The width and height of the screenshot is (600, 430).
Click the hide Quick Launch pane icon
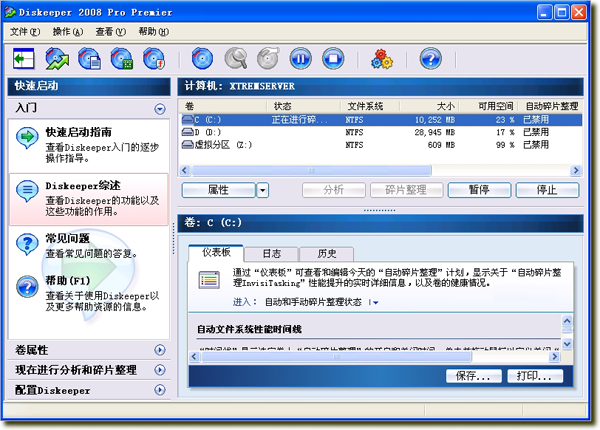click(24, 58)
